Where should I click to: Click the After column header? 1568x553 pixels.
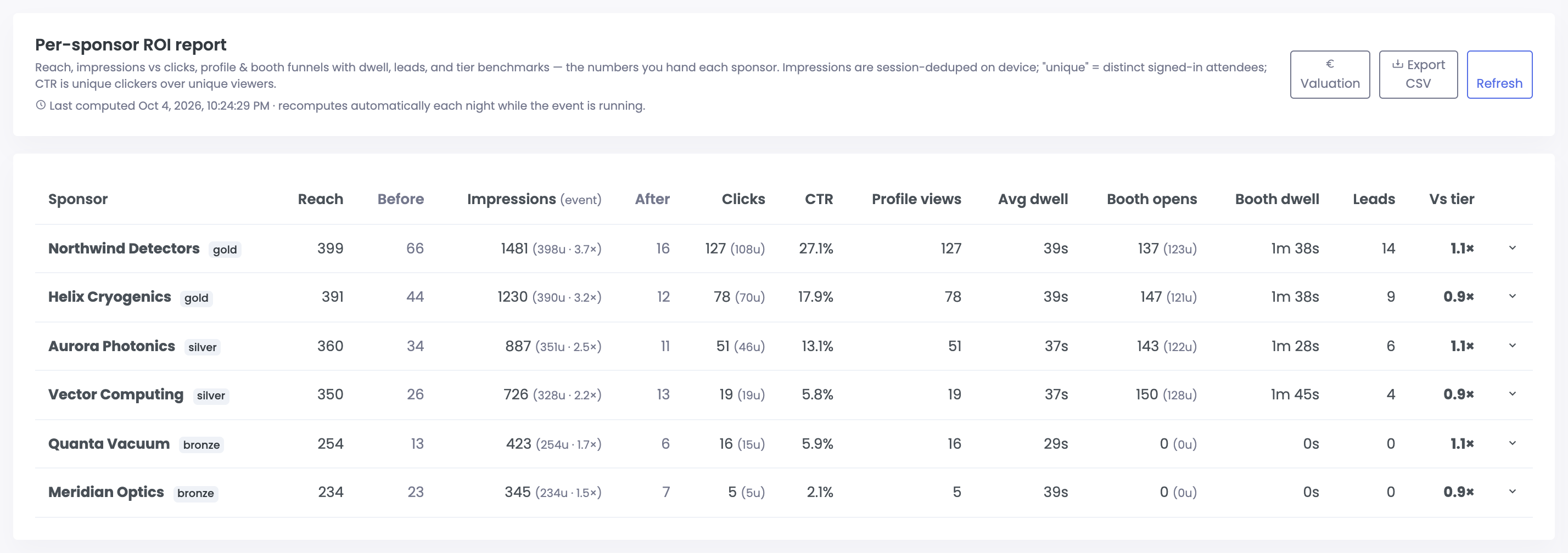point(652,199)
